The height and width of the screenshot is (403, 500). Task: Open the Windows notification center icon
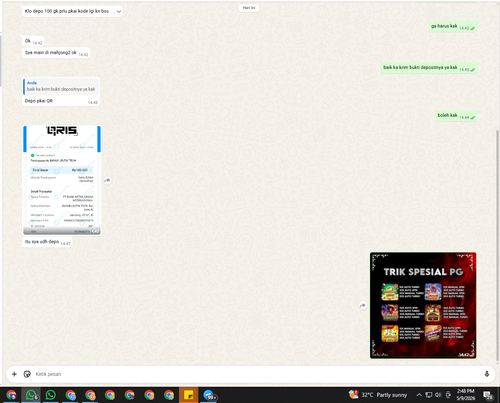coord(488,395)
